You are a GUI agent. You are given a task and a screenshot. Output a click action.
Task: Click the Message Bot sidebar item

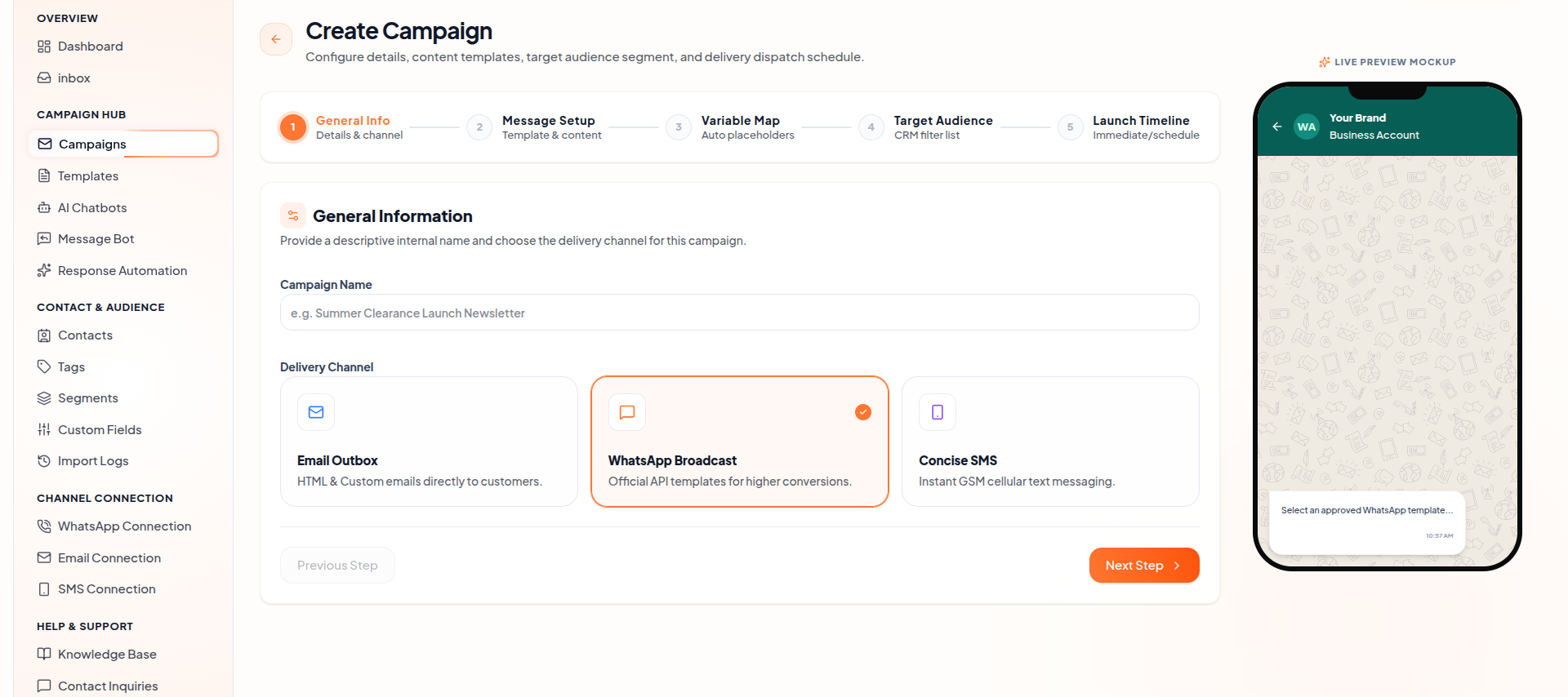[x=123, y=239]
